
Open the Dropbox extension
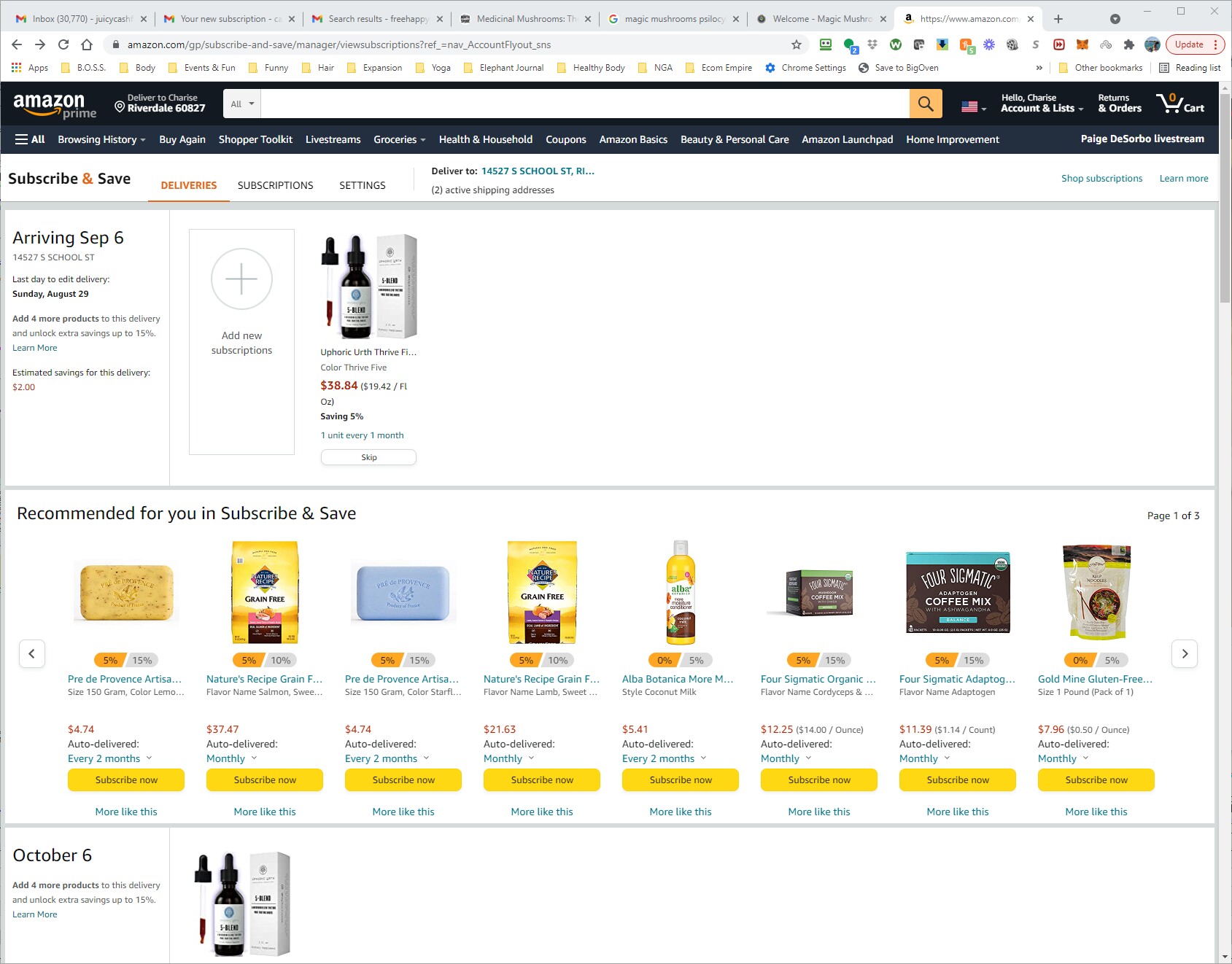coord(872,44)
